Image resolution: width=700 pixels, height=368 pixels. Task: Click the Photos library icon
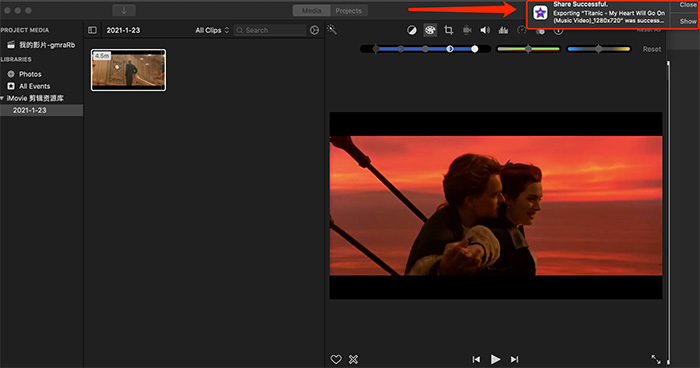click(x=11, y=74)
